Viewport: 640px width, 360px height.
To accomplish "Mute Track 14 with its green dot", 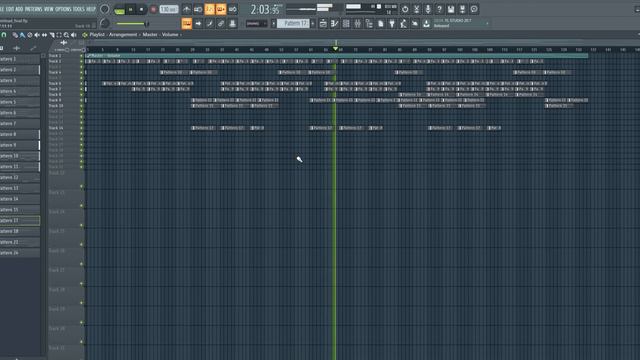I will pos(82,128).
